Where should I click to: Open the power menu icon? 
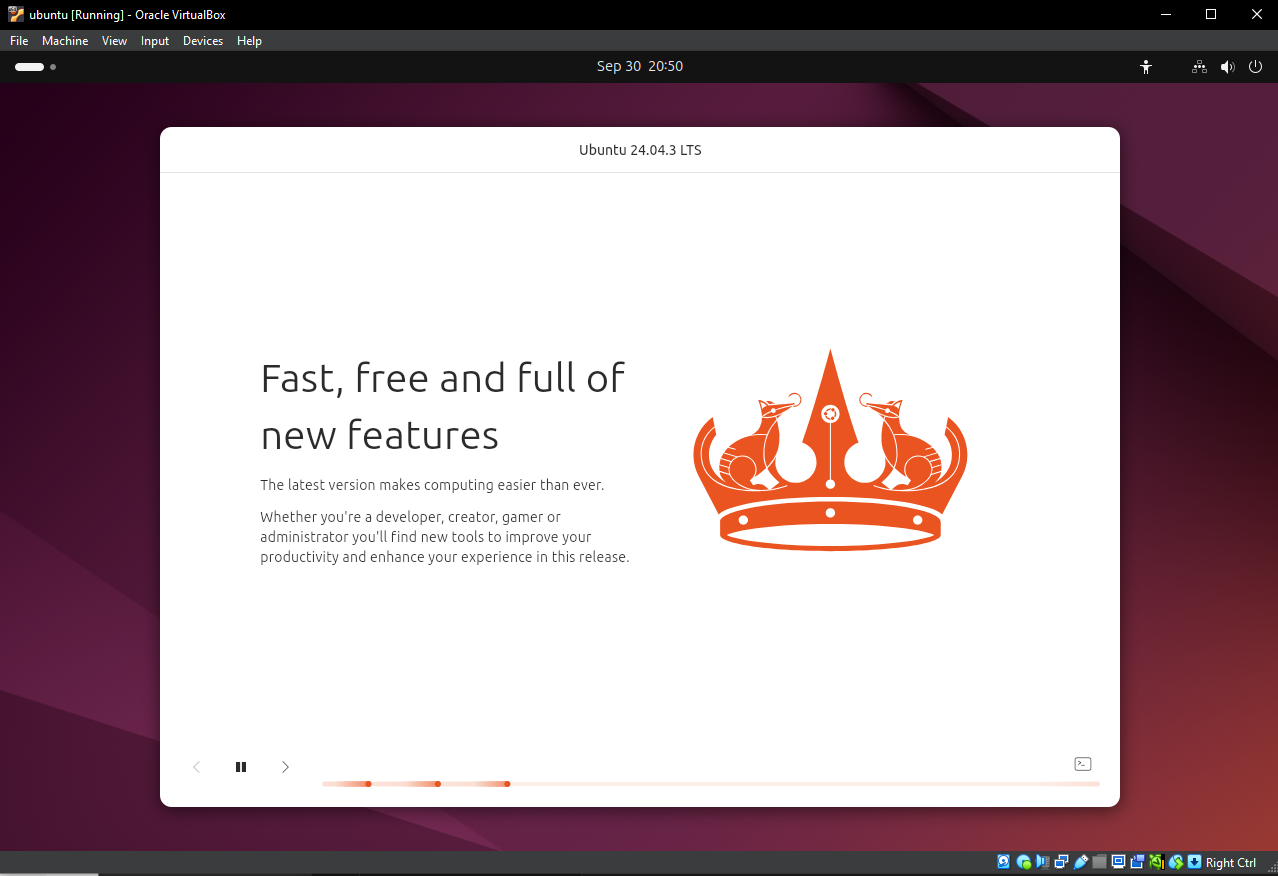1256,67
